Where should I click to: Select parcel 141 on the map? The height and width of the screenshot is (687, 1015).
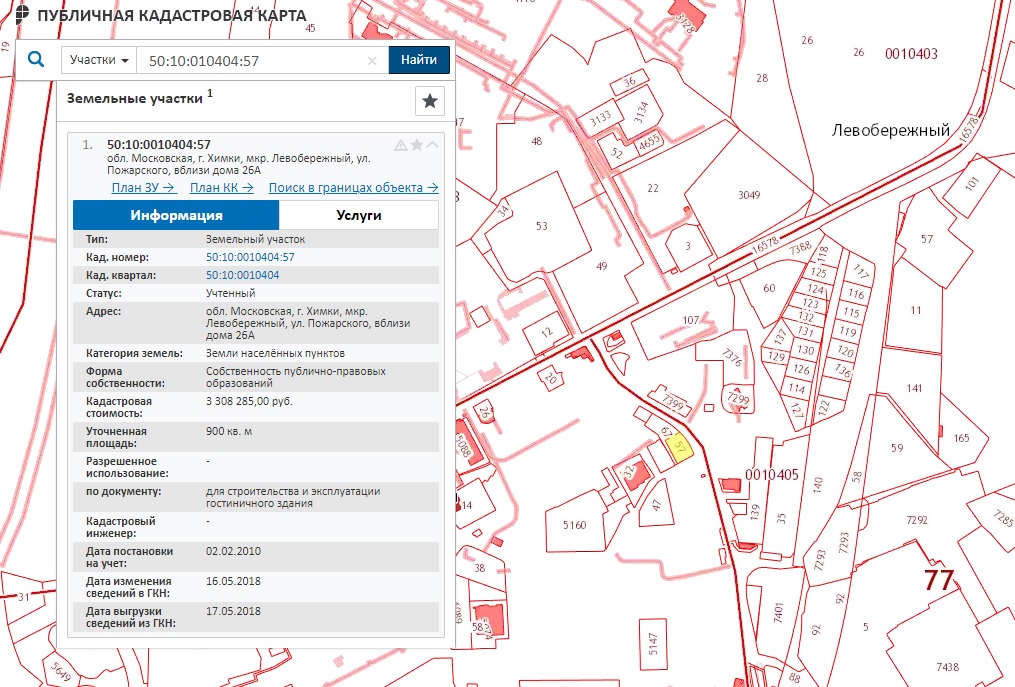tap(914, 389)
